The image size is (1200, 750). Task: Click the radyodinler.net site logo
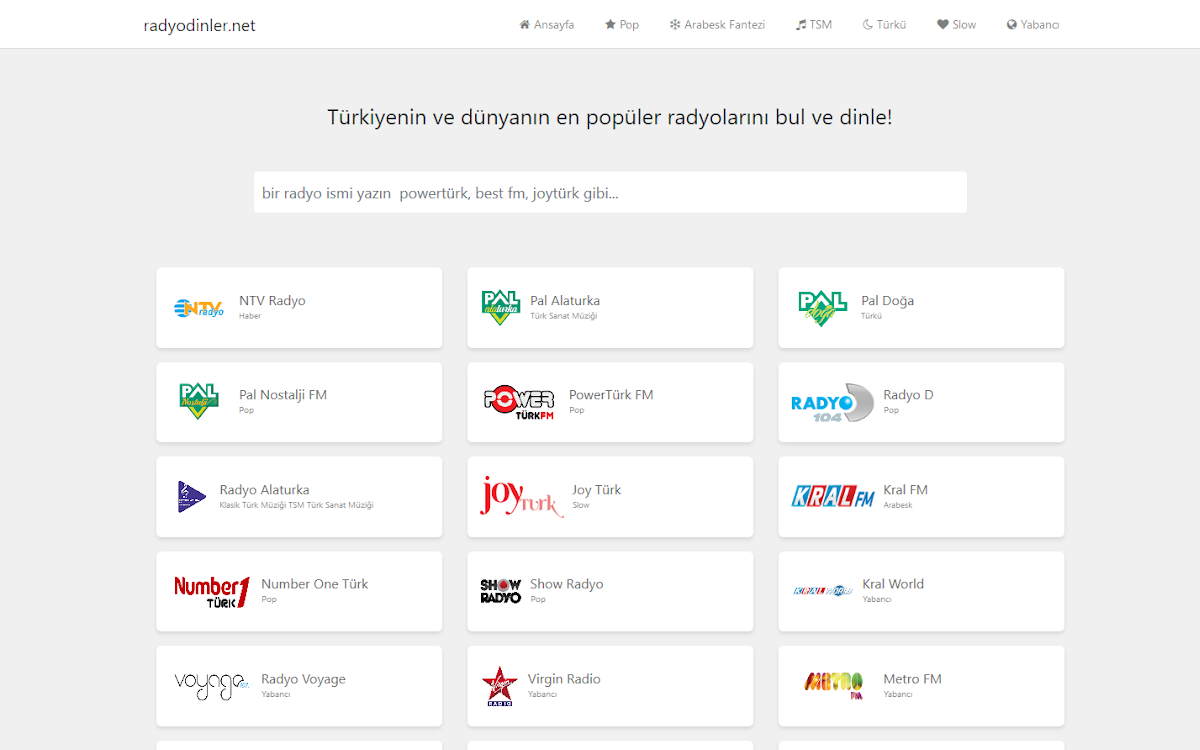pos(199,25)
